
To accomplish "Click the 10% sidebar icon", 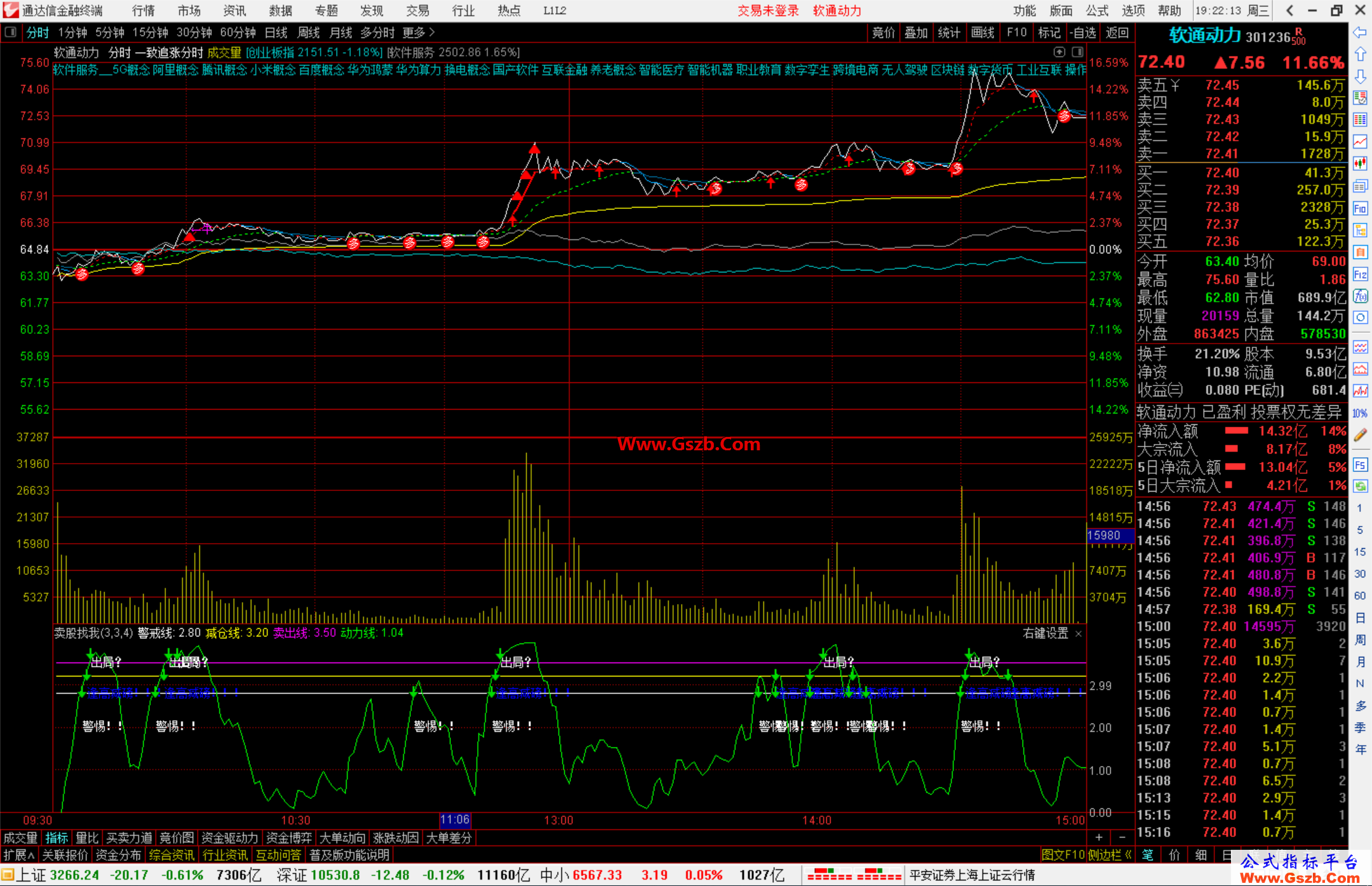I will click(x=1360, y=413).
